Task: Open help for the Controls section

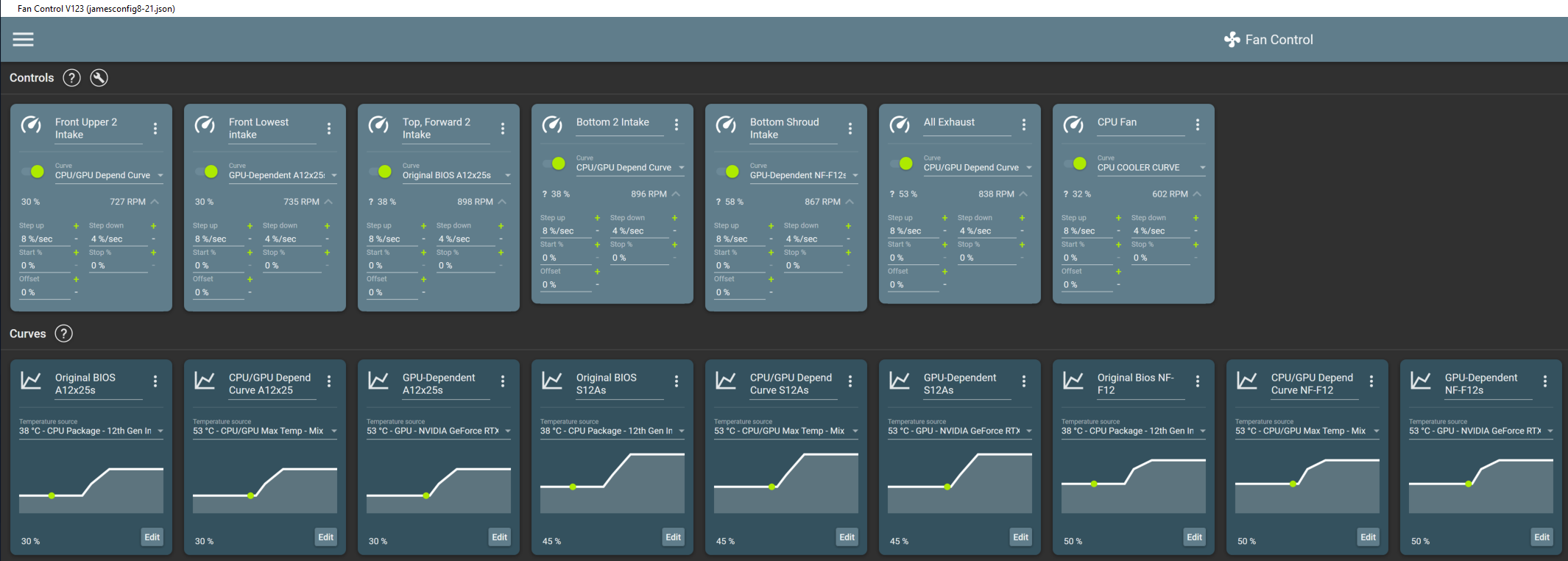Action: coord(71,77)
